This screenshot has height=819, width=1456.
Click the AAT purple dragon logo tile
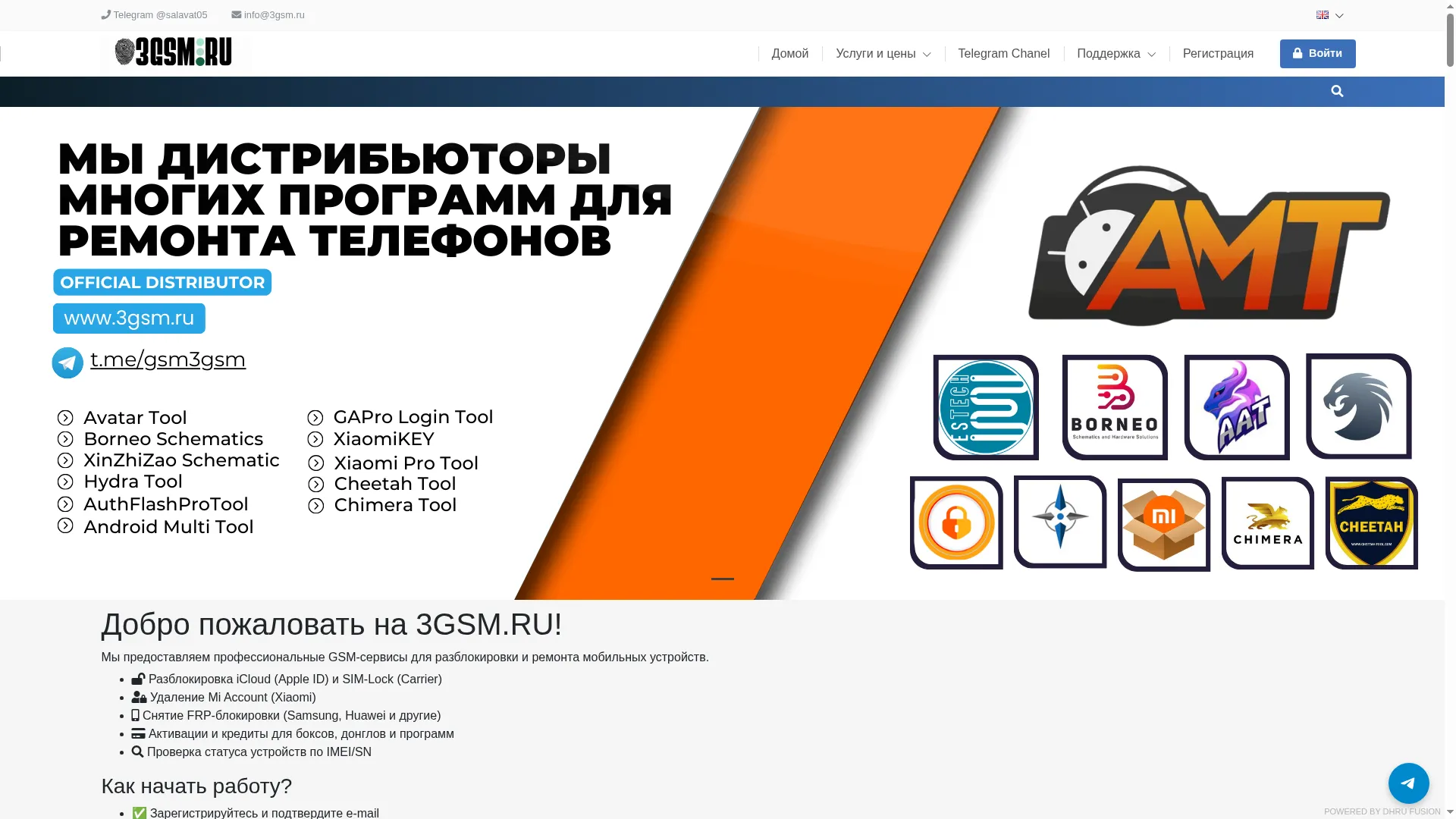(x=1237, y=407)
